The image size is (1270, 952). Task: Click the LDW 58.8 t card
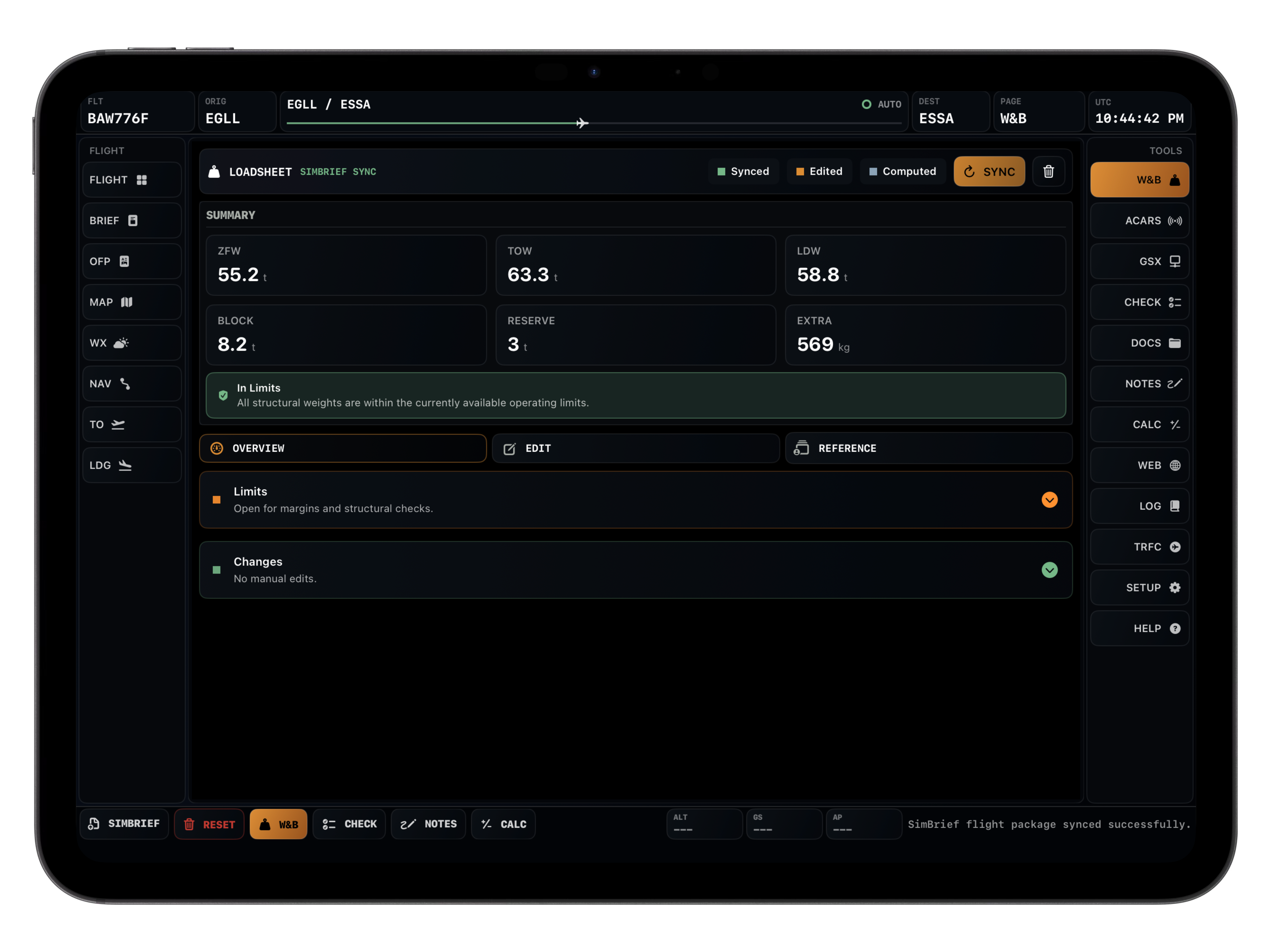(x=926, y=265)
